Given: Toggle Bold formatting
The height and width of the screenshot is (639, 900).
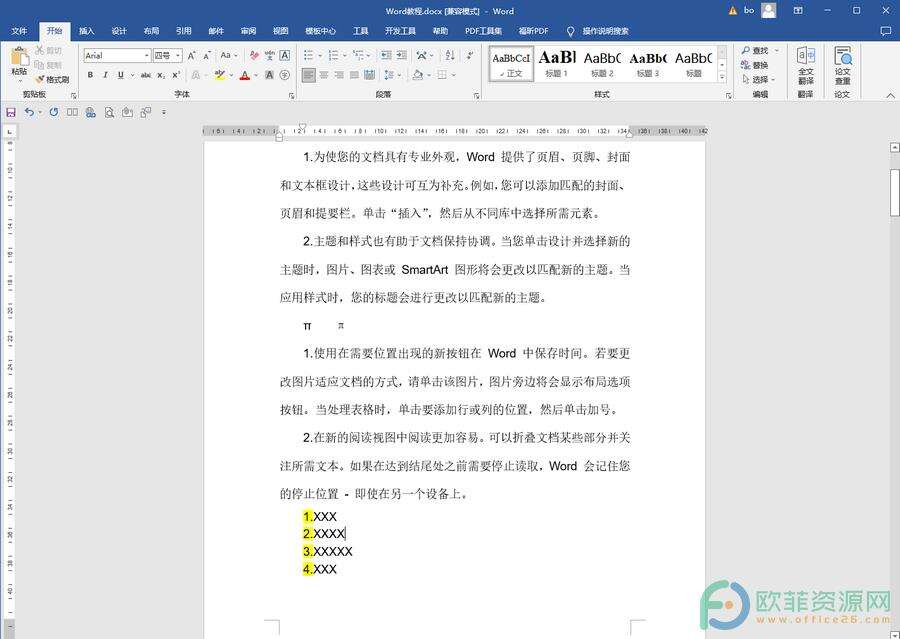Looking at the screenshot, I should pos(90,75).
